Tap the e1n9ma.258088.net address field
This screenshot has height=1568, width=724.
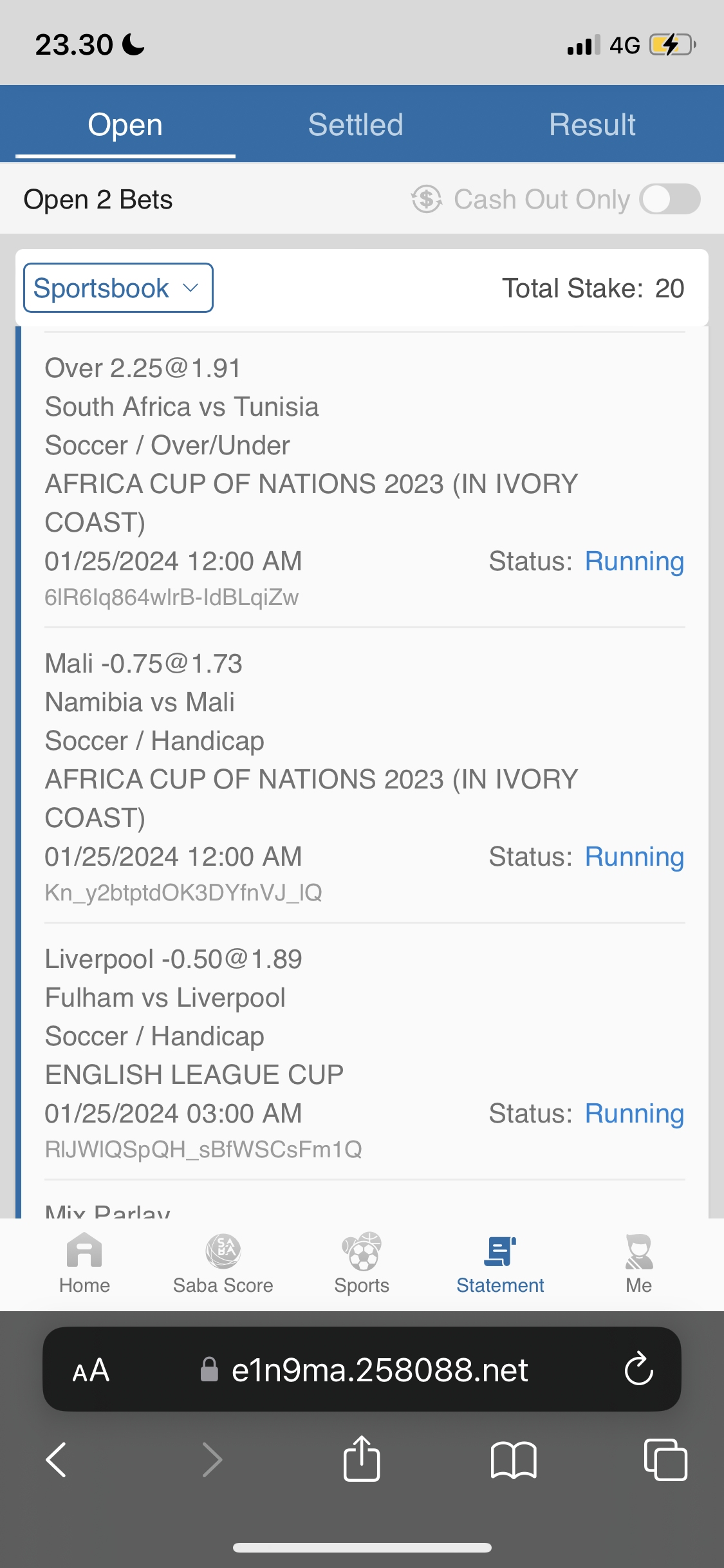point(380,1370)
